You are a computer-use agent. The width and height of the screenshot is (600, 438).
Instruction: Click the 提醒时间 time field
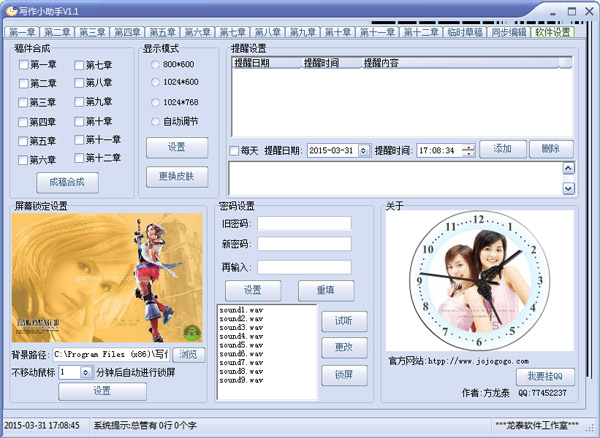click(440, 151)
